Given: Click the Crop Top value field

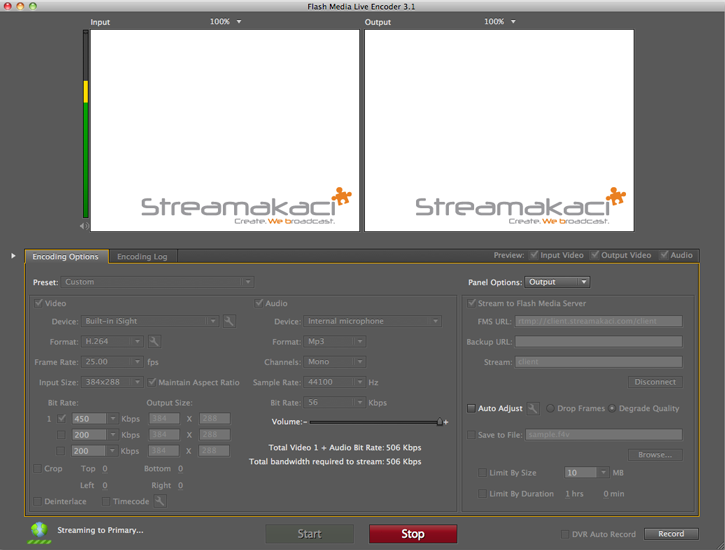Looking at the screenshot, I should (x=105, y=469).
